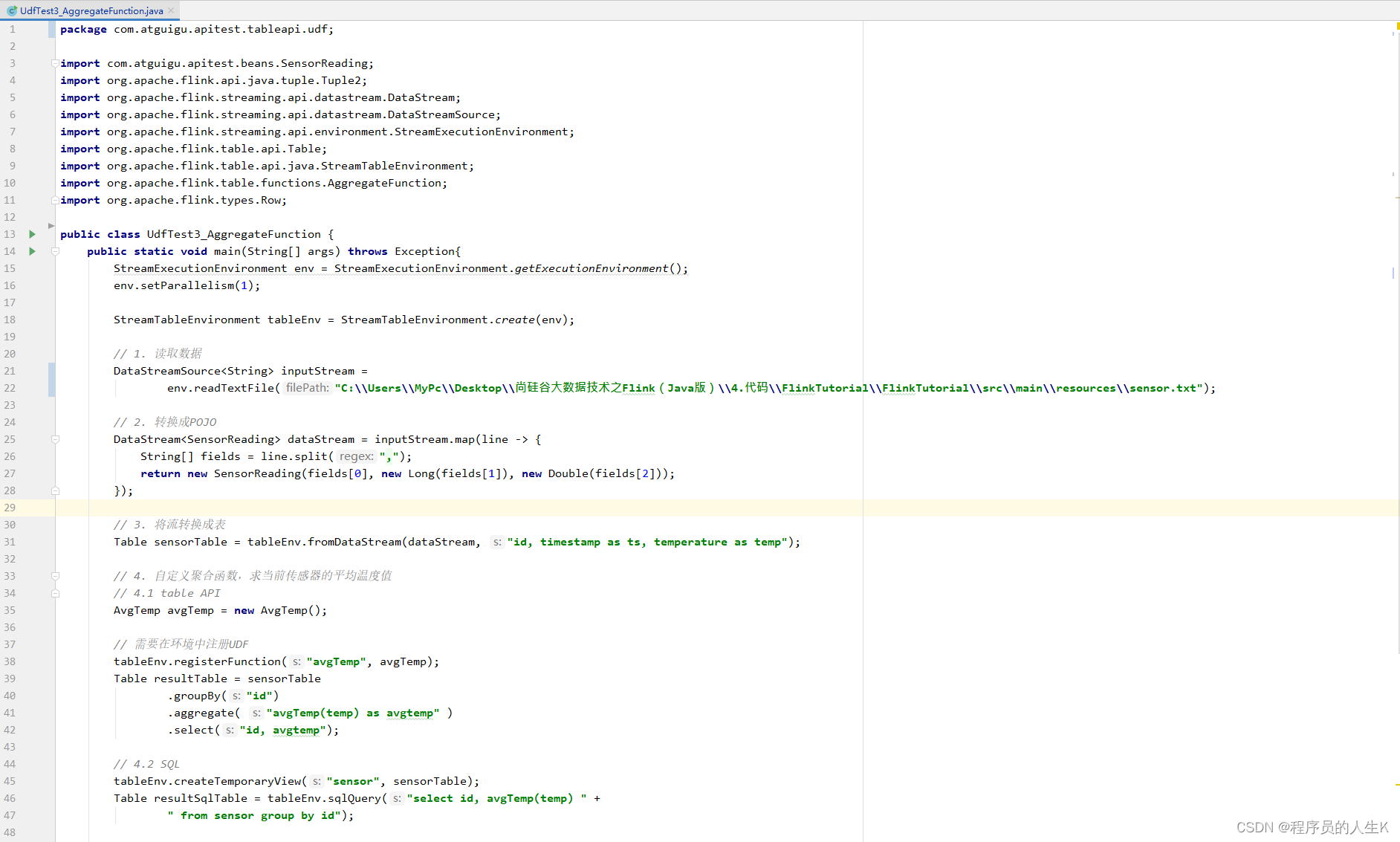Image resolution: width=1400 pixels, height=842 pixels.
Task: Click line number 29 in the gutter
Action: coord(10,508)
